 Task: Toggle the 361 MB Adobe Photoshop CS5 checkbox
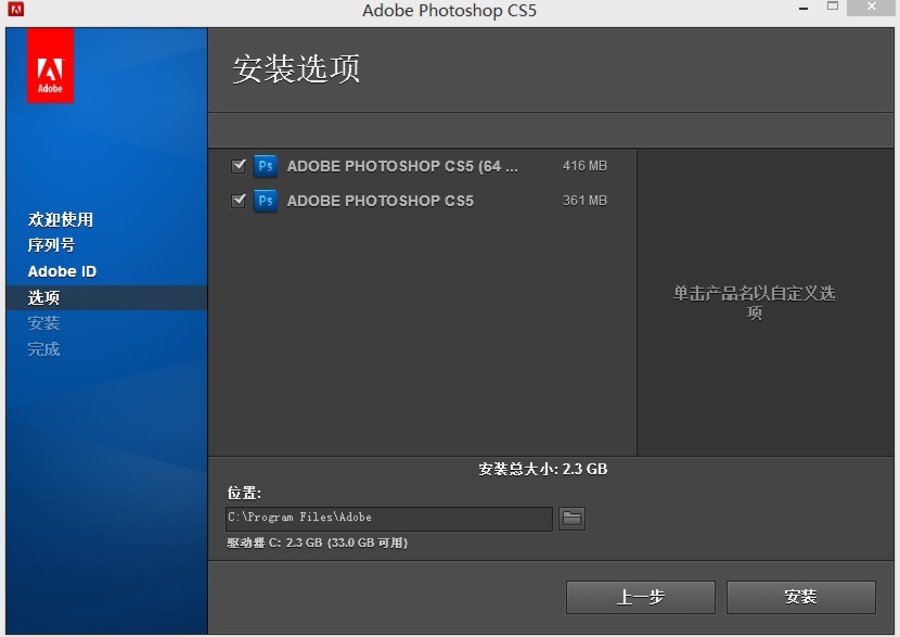click(x=238, y=200)
